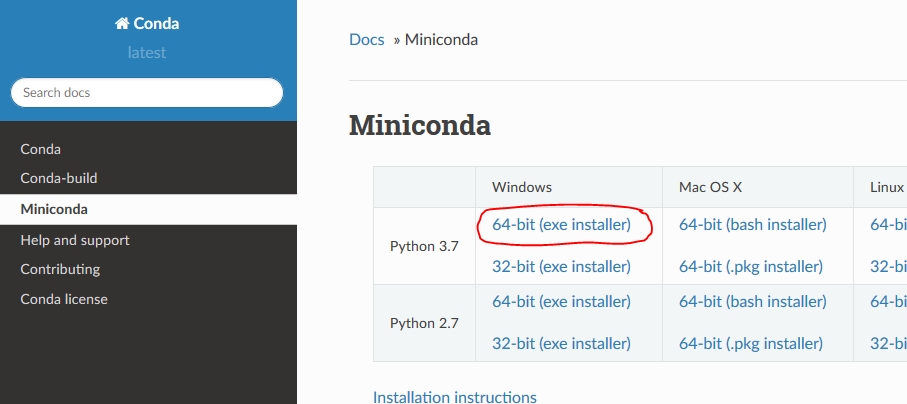Open Conda-build in the sidebar

pyautogui.click(x=58, y=178)
